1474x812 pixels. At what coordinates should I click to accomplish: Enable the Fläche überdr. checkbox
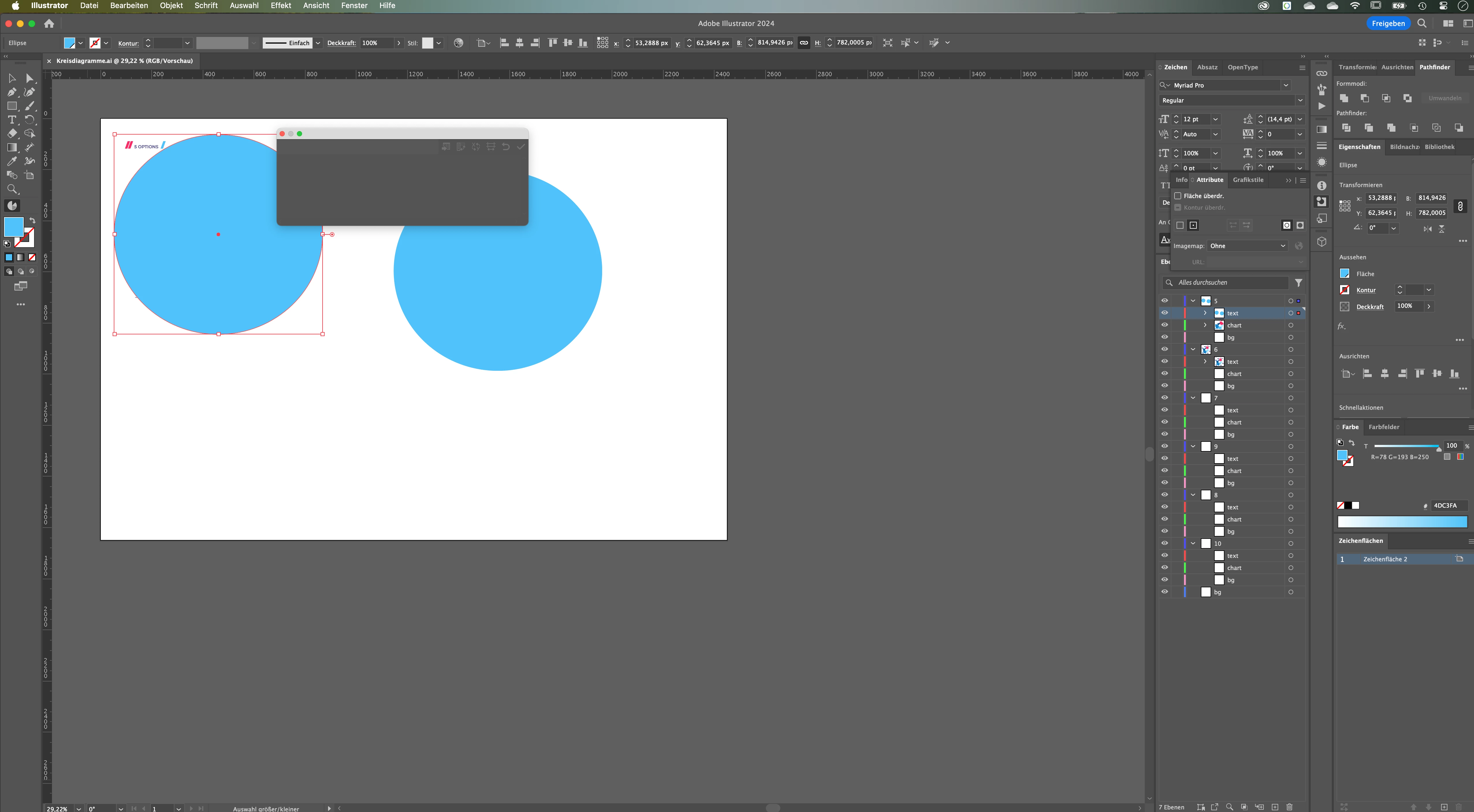1178,196
